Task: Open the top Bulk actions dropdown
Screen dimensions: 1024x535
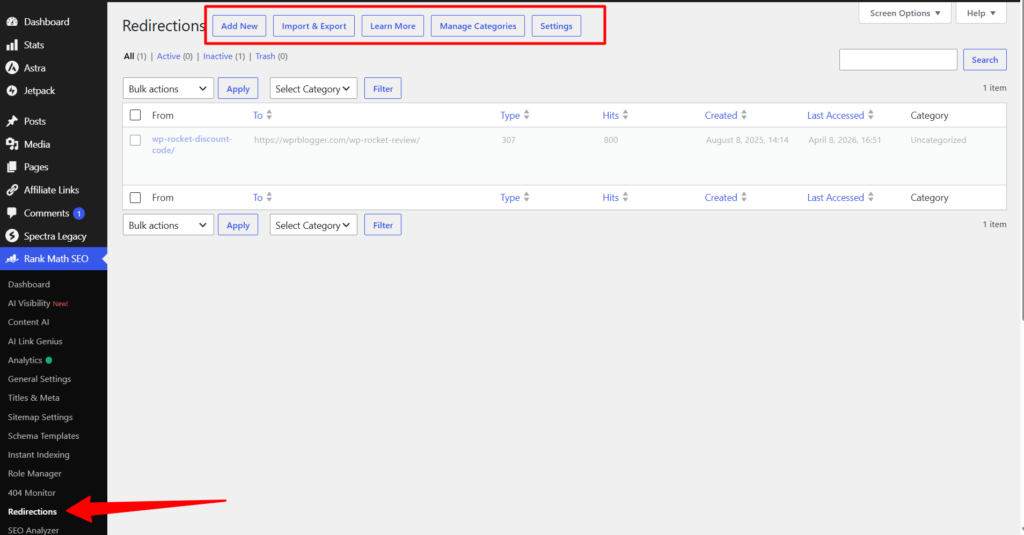Action: (x=168, y=88)
